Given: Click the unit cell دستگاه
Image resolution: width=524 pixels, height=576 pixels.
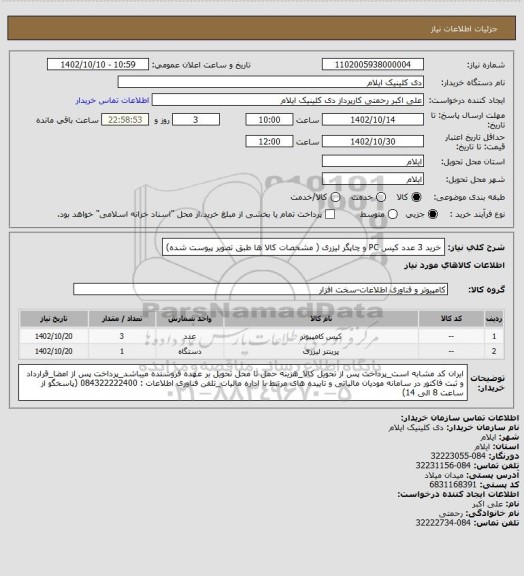Looking at the screenshot, I should [190, 352].
